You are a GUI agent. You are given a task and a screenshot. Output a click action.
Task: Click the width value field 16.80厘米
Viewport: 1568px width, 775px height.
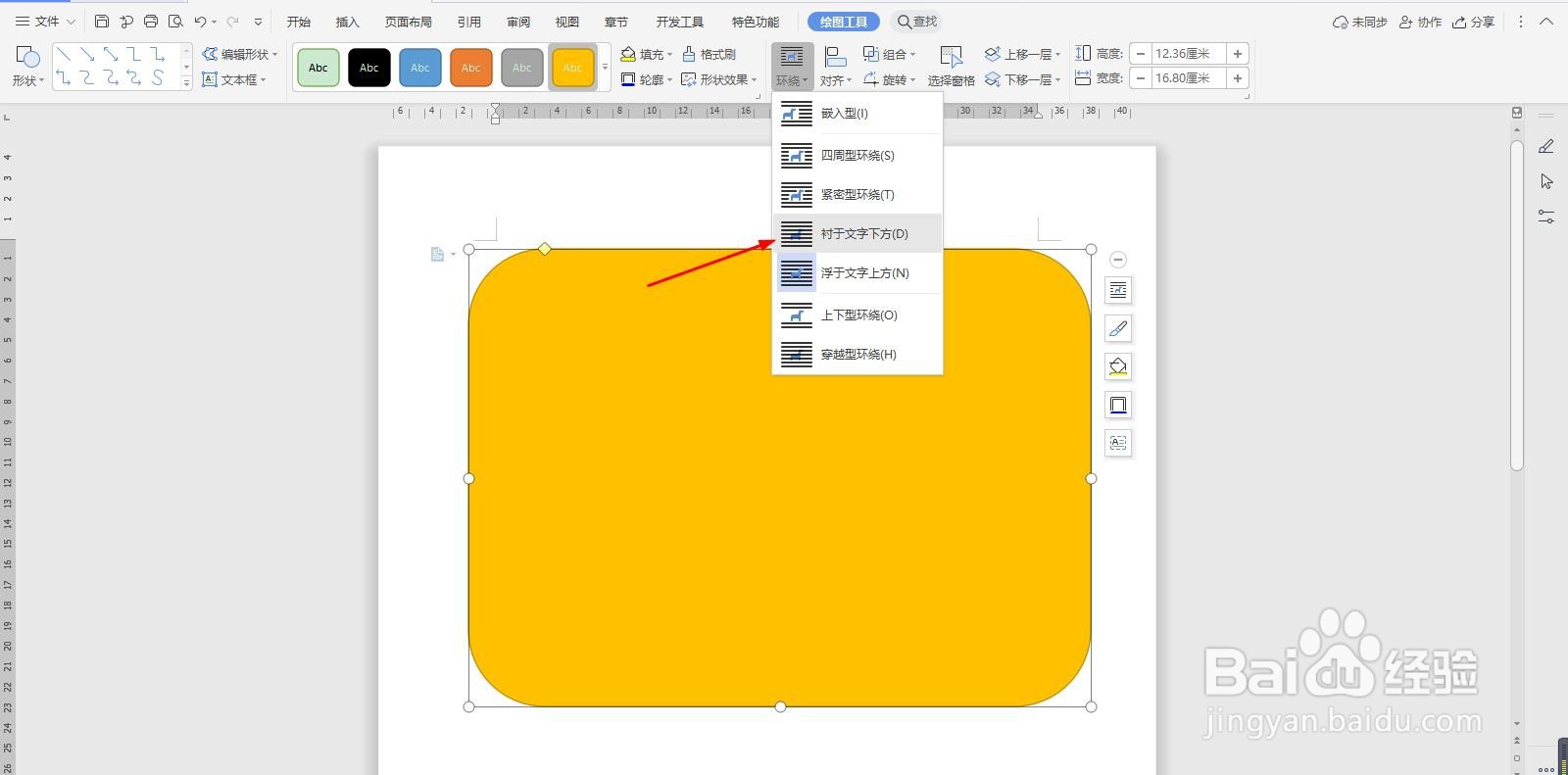(x=1189, y=78)
